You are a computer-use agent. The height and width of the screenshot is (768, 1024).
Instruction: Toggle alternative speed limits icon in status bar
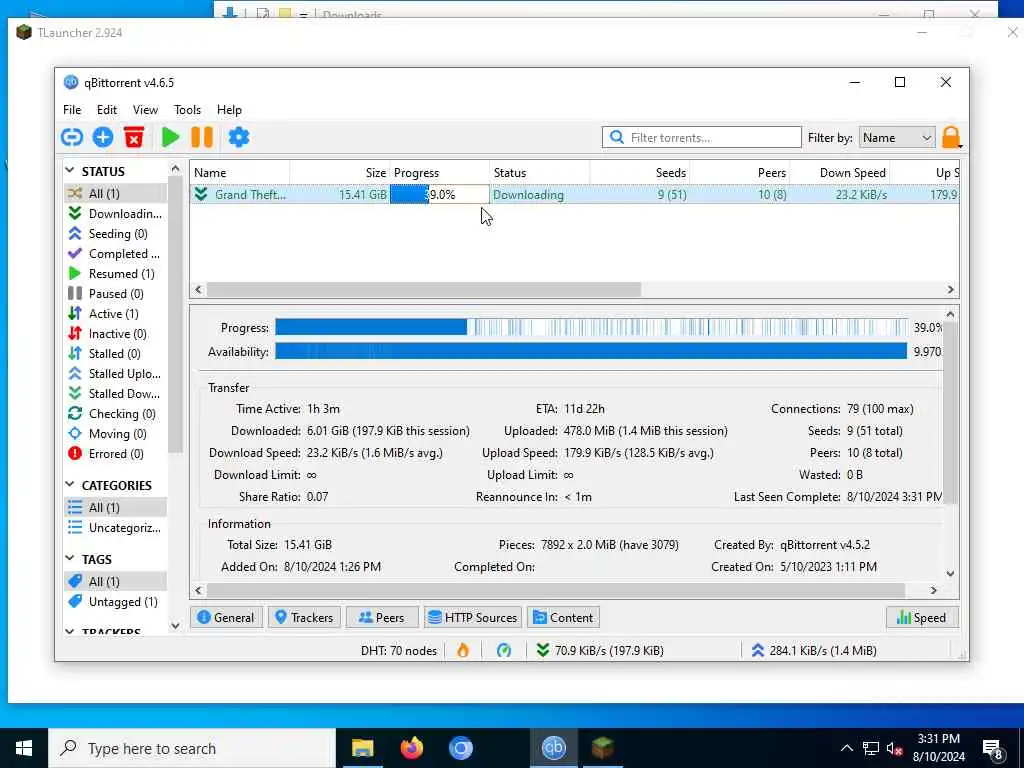[504, 650]
